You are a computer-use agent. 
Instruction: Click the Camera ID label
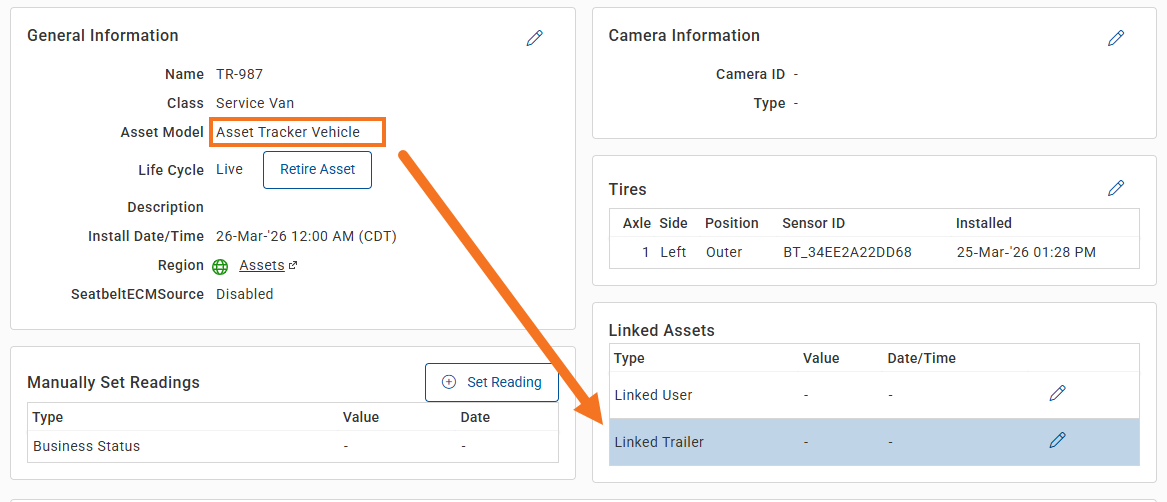pyautogui.click(x=750, y=74)
